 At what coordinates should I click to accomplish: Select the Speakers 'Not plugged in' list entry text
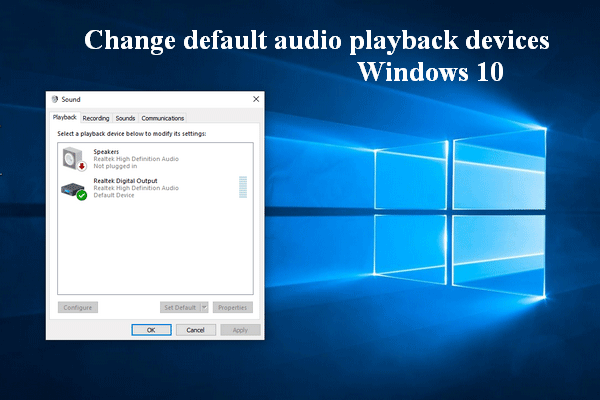113,165
